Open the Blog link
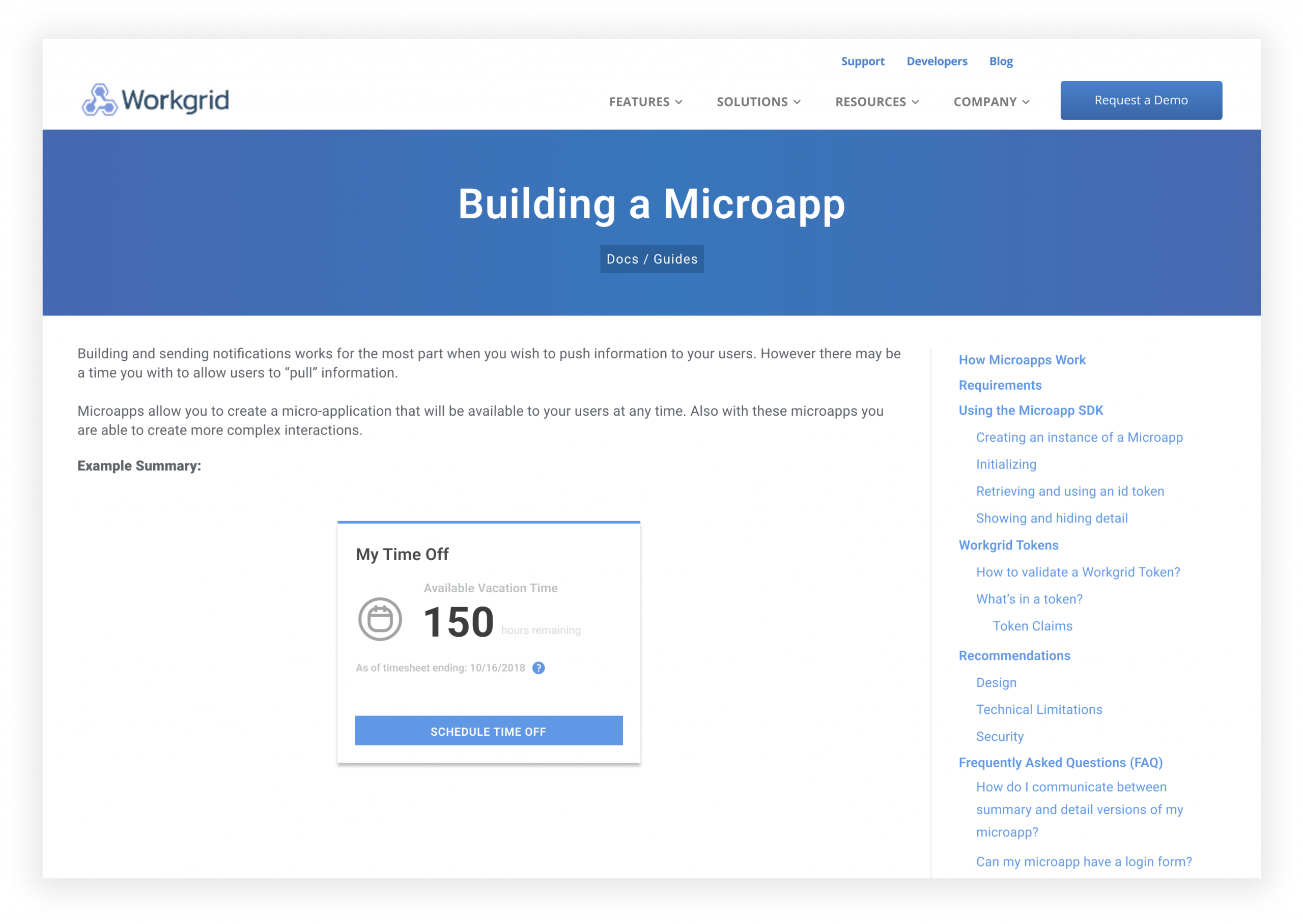This screenshot has height=924, width=1303. point(1001,61)
